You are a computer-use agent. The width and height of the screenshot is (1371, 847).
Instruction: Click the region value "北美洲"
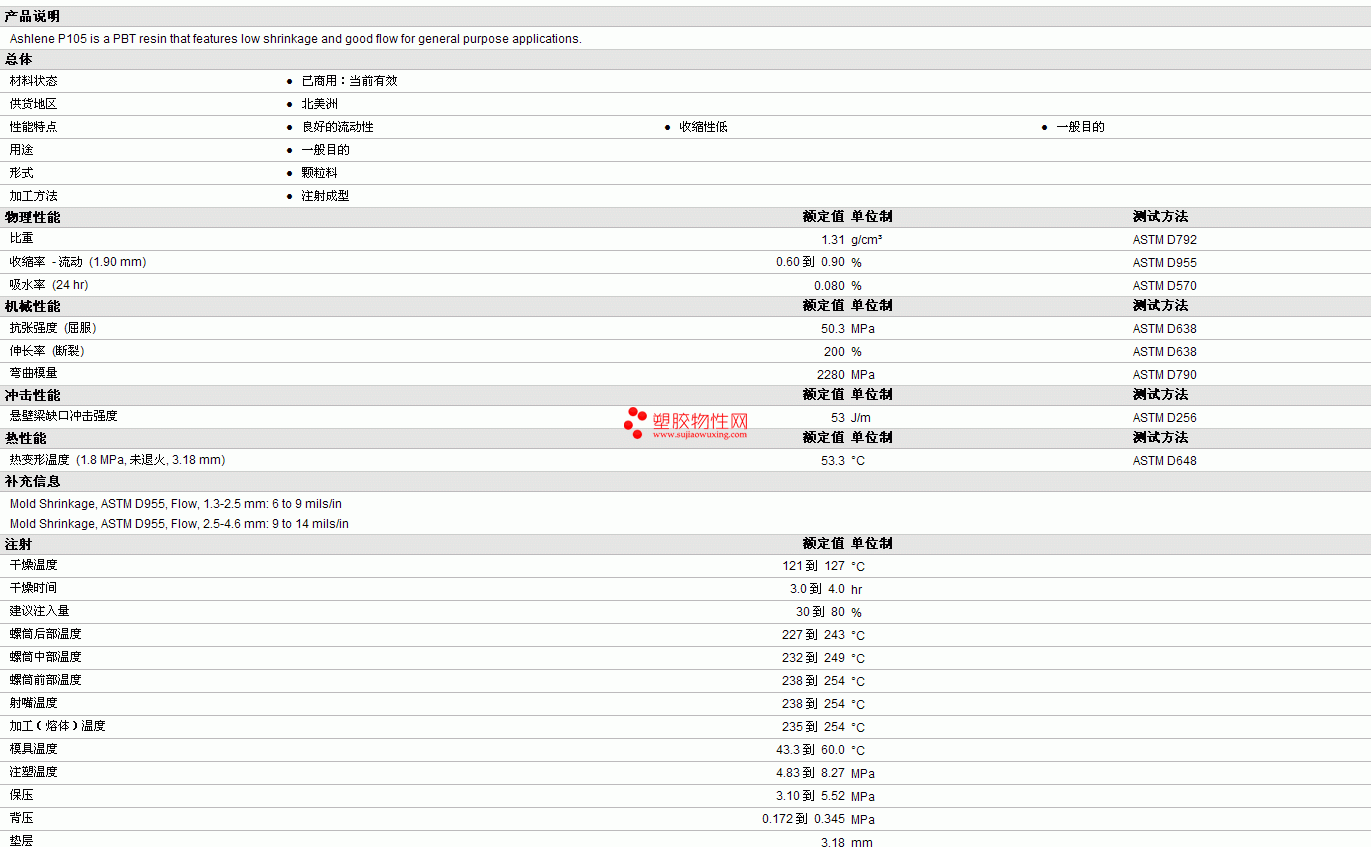tap(320, 104)
